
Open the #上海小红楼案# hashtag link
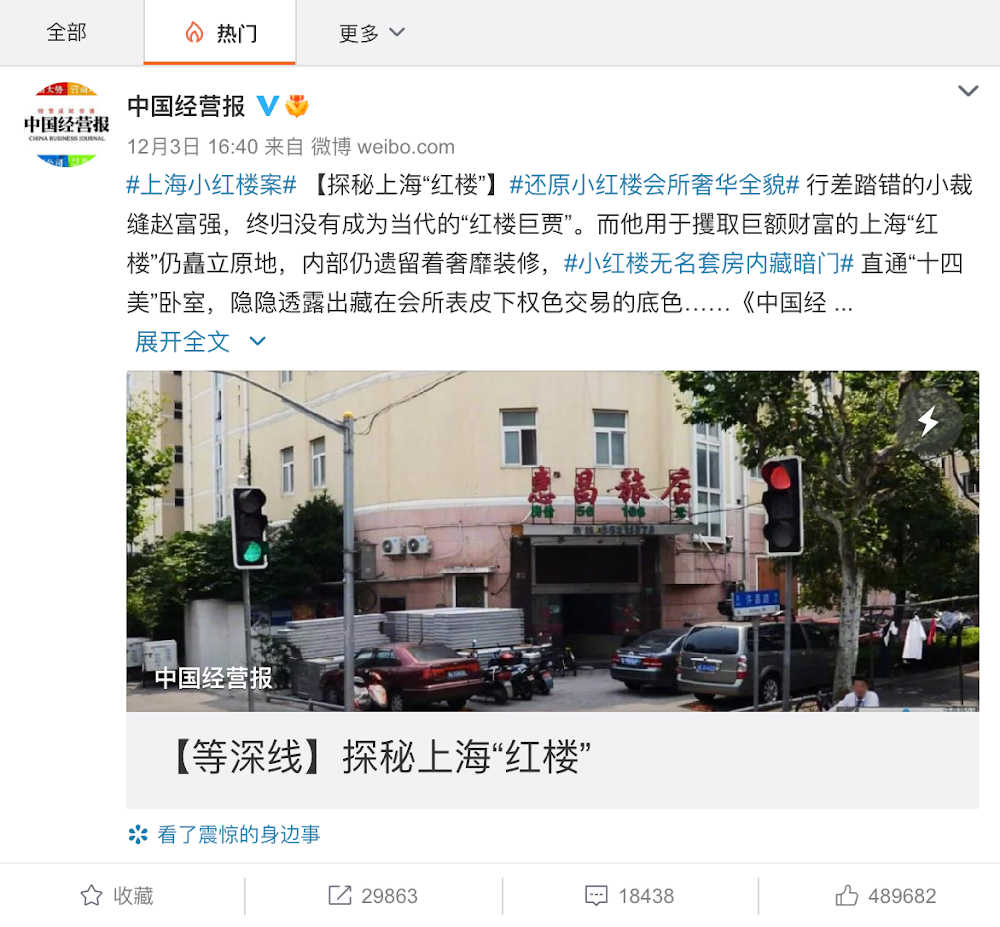coord(211,185)
